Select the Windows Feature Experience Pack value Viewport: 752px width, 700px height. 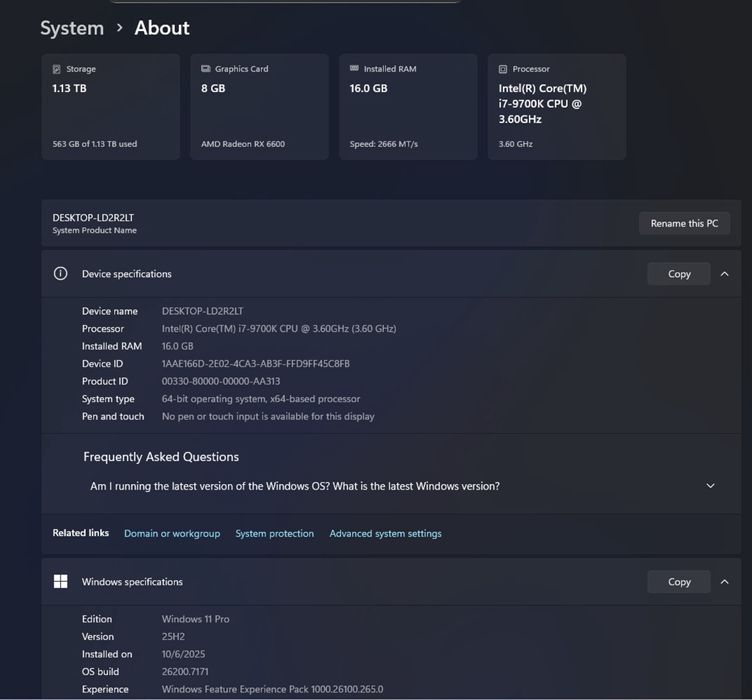click(x=272, y=689)
